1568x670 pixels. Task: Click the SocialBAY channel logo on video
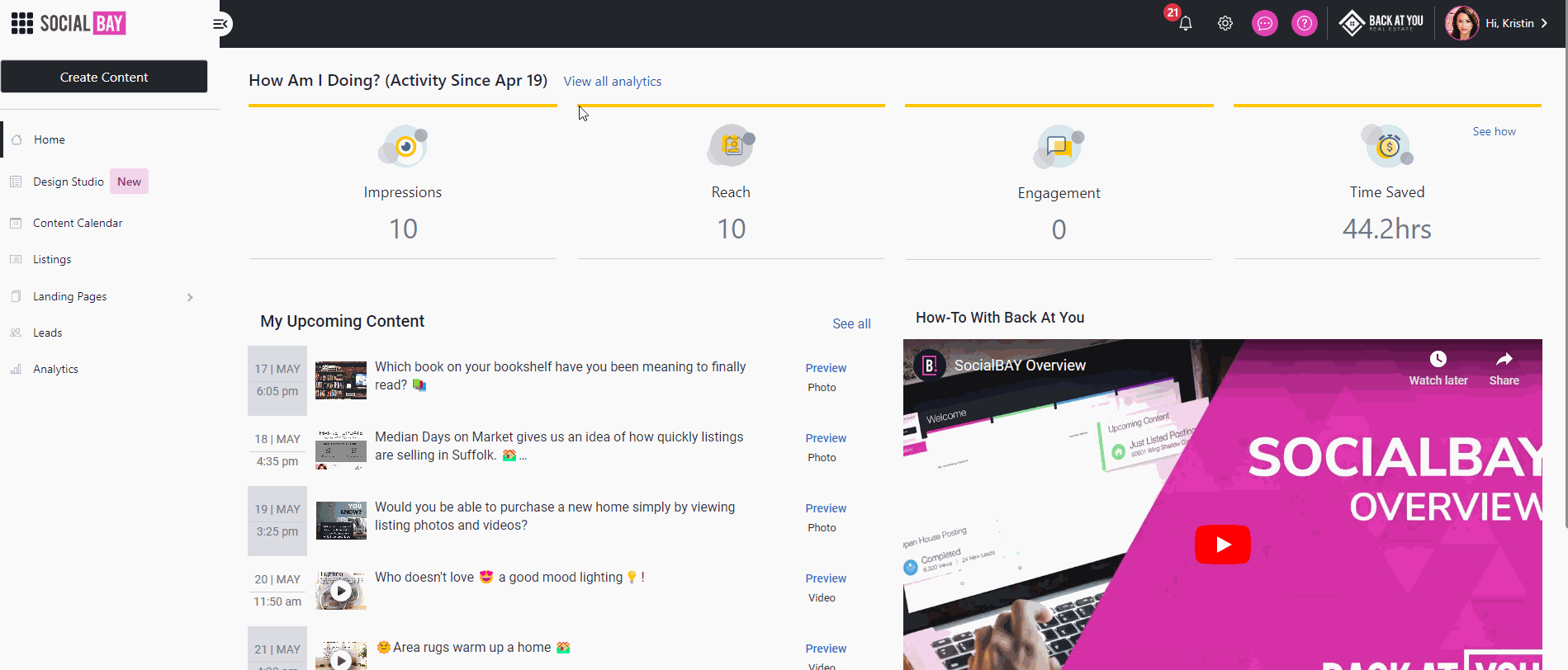click(x=930, y=365)
